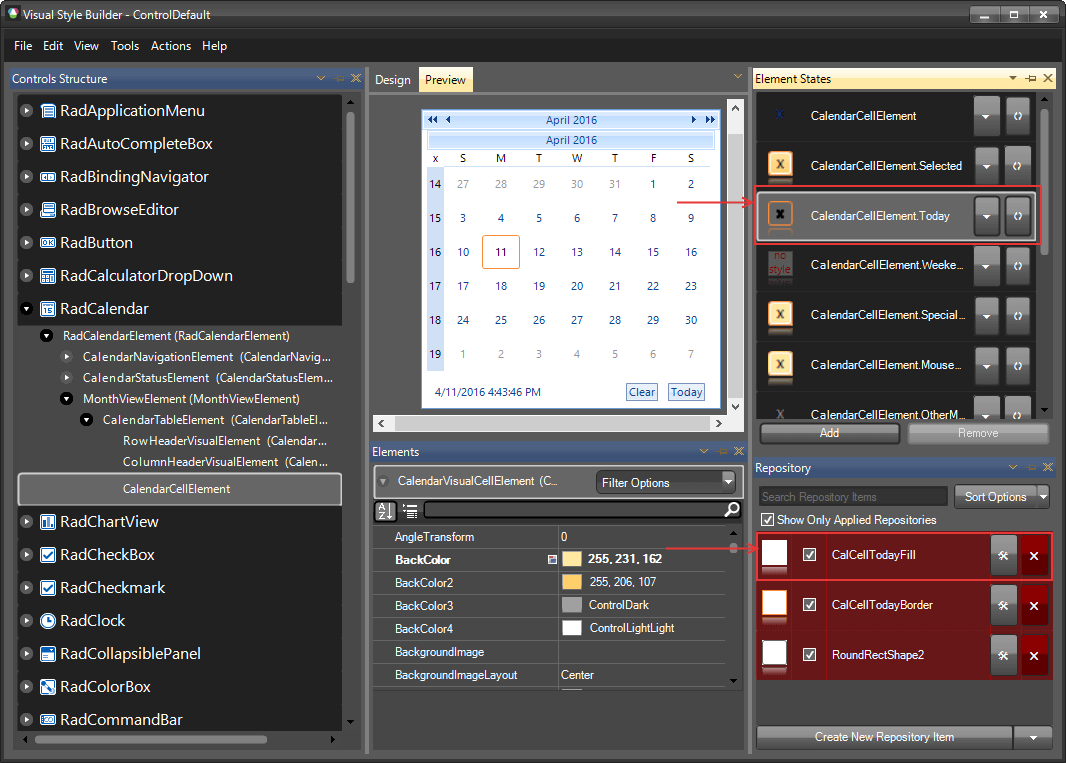The width and height of the screenshot is (1066, 763).
Task: Open the Sort Options dropdown
Action: (1001, 496)
